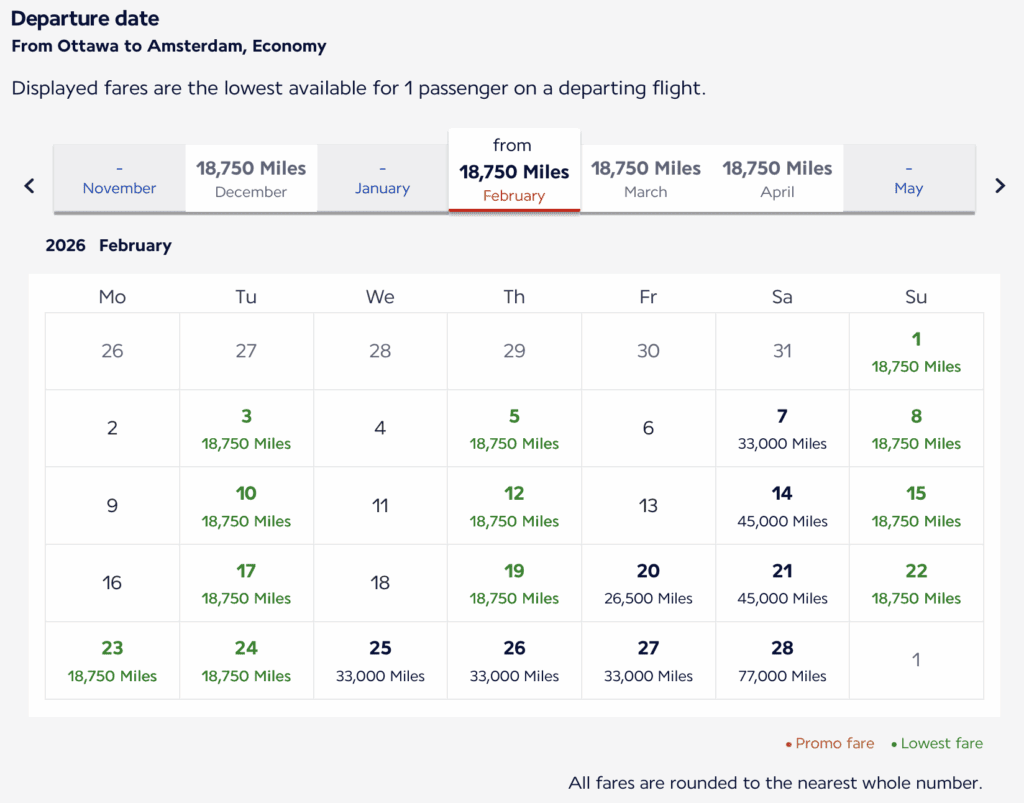Click the Promo fare legend label
This screenshot has width=1024, height=803.
coord(834,744)
